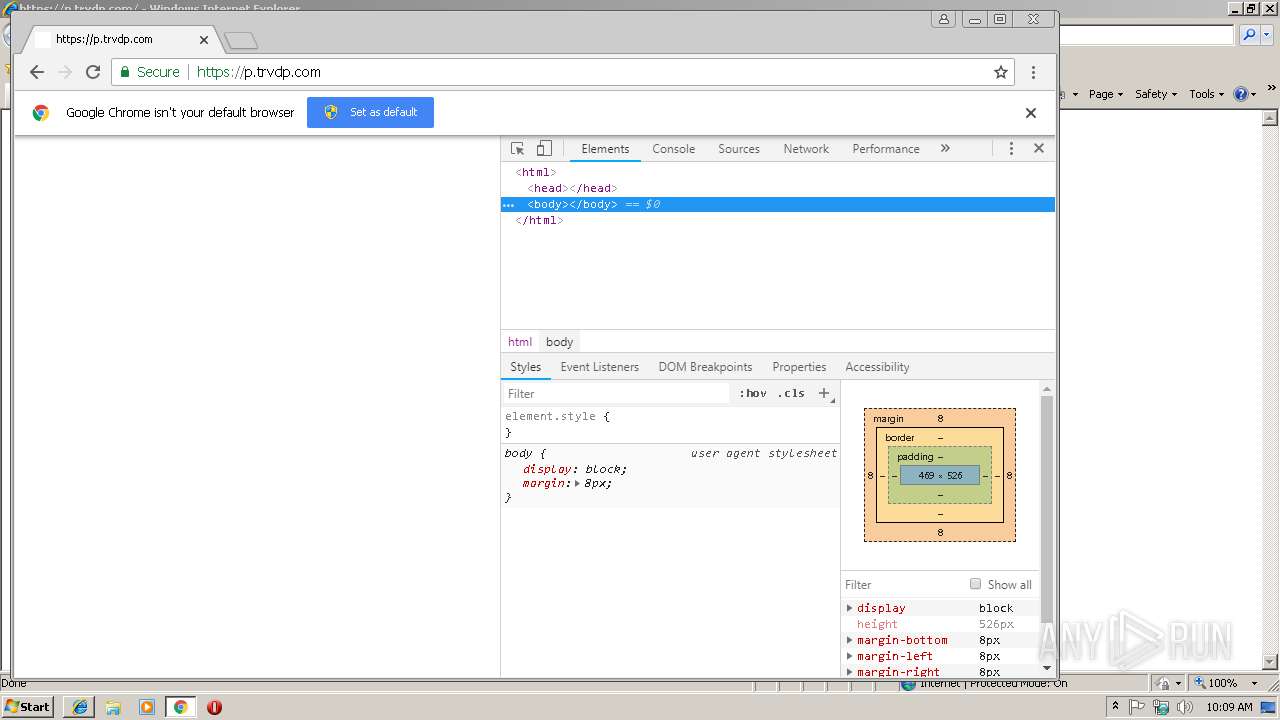Focus the computed styles Filter field
The width and height of the screenshot is (1280, 720).
coord(902,585)
